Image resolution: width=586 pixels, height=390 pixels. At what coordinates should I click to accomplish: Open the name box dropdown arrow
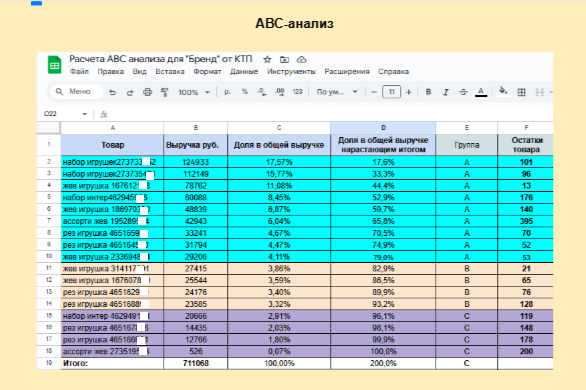[84, 114]
